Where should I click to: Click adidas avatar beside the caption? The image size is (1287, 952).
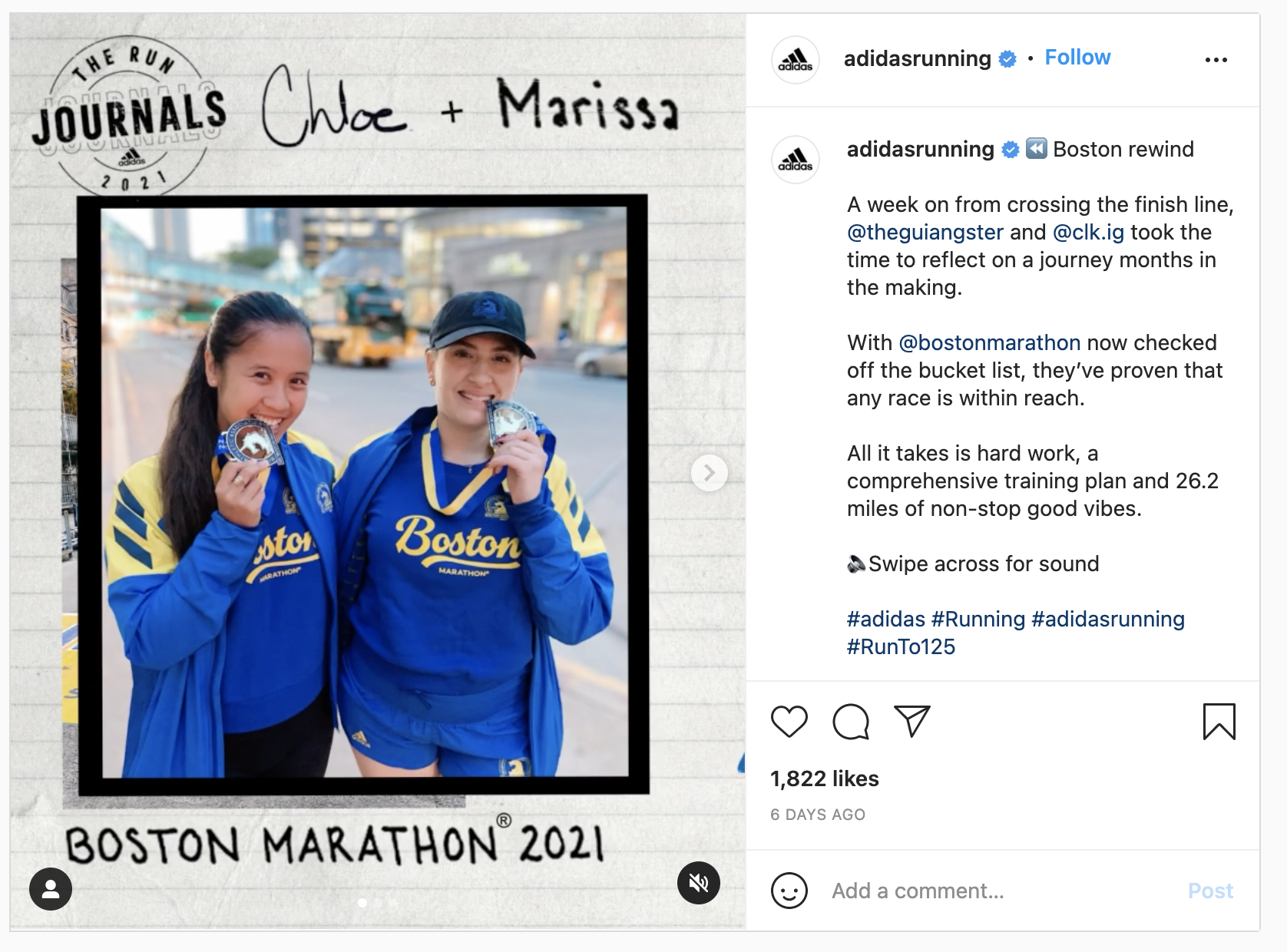pos(795,160)
